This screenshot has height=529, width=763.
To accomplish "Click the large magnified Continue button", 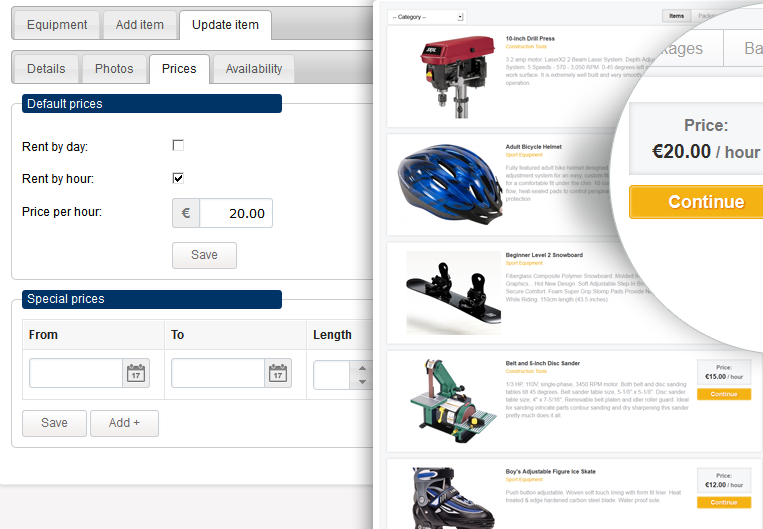I will click(696, 202).
